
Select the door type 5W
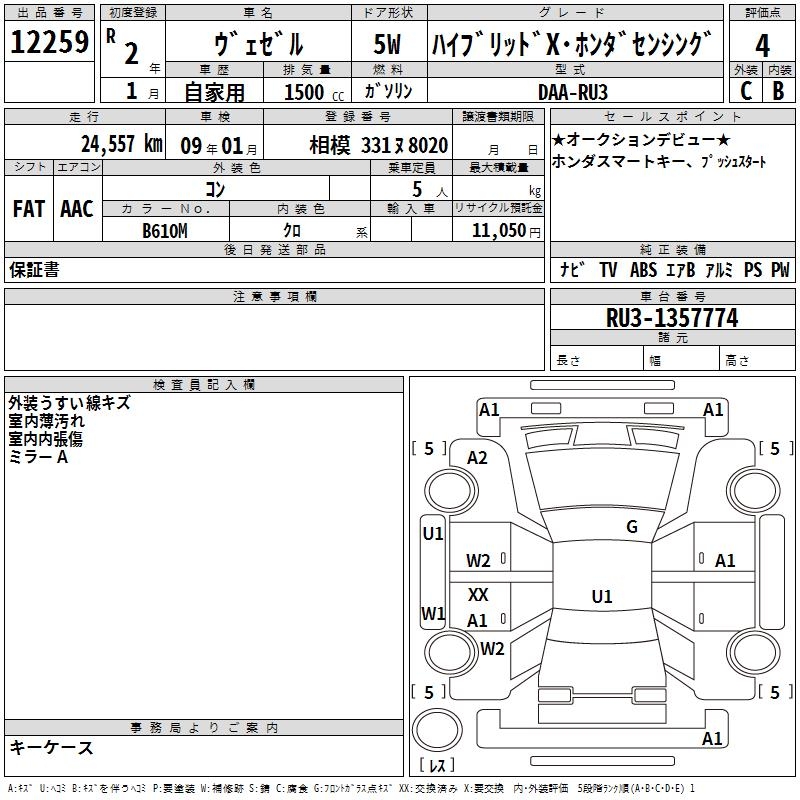387,44
